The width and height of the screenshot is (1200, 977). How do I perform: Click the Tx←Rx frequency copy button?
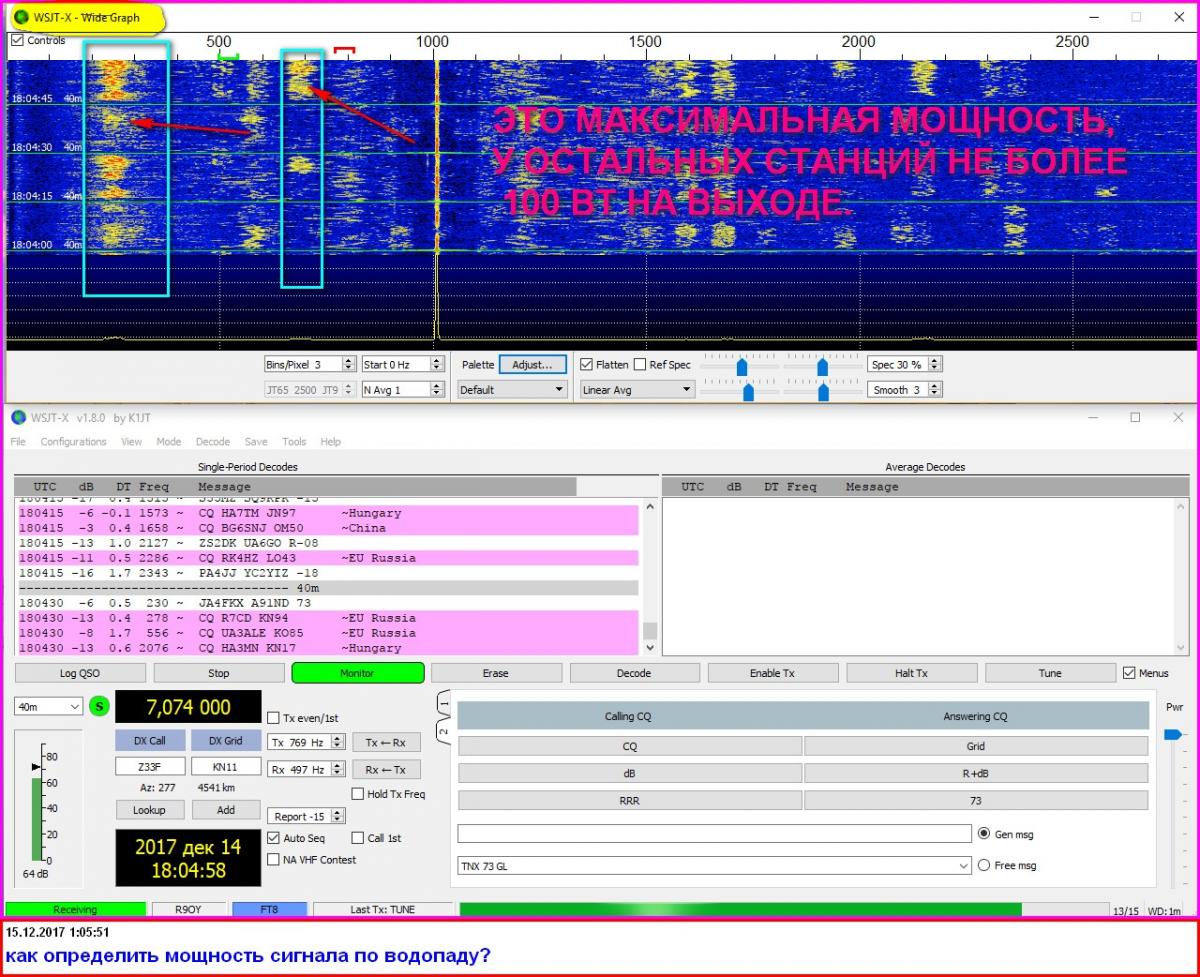click(x=386, y=742)
